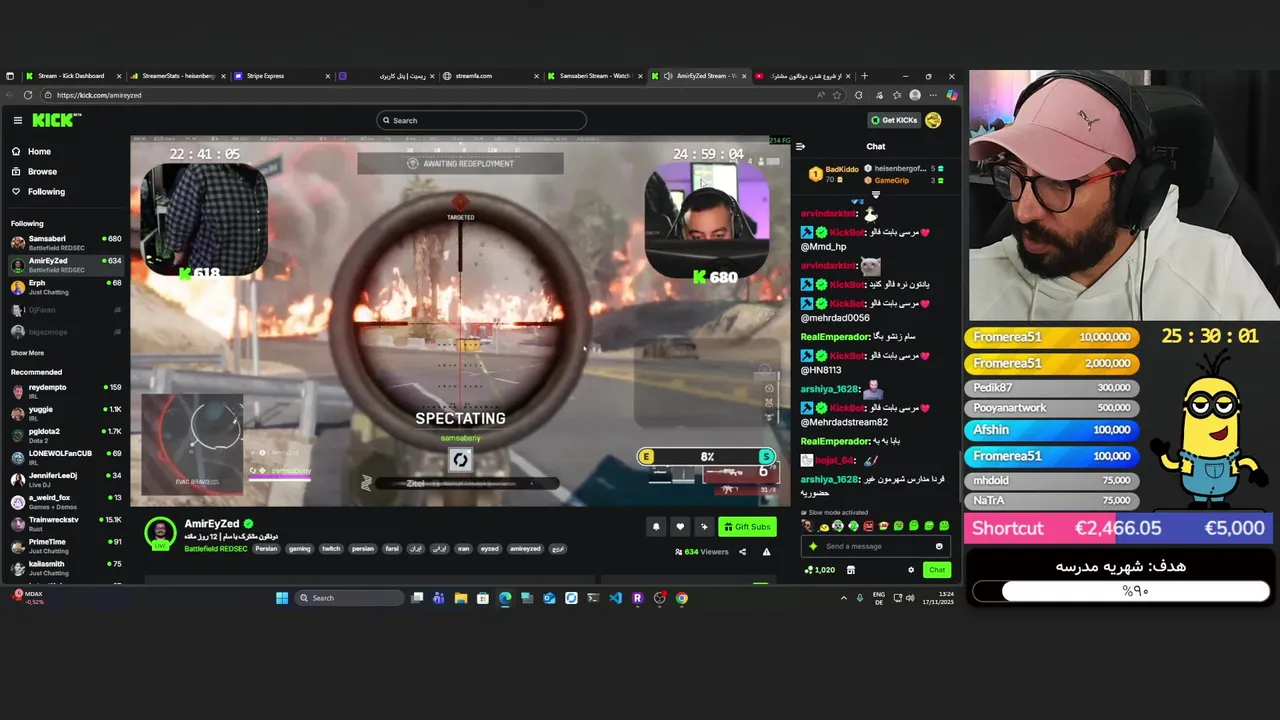Open Visual Studio Code from taskbar

pos(615,598)
